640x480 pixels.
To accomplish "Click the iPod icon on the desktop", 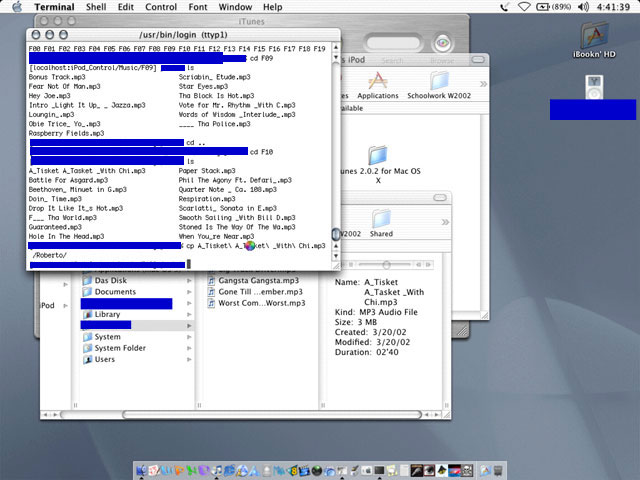I will [593, 85].
